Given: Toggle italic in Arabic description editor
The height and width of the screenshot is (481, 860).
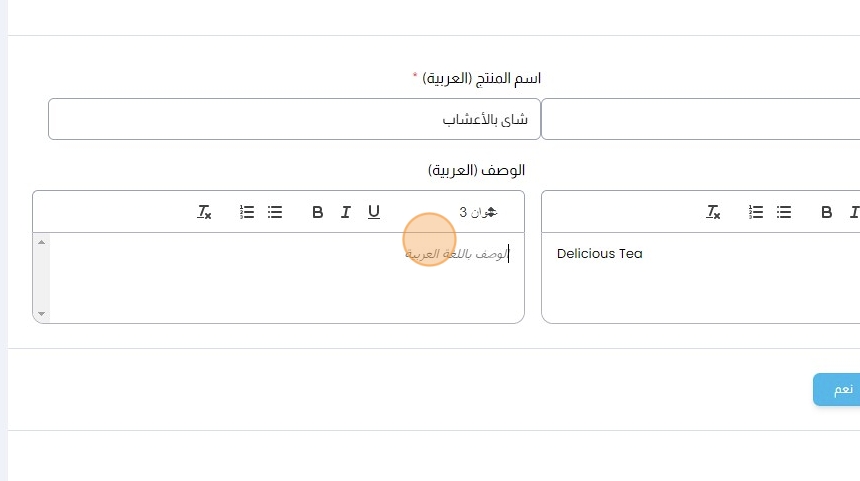Looking at the screenshot, I should coord(346,212).
